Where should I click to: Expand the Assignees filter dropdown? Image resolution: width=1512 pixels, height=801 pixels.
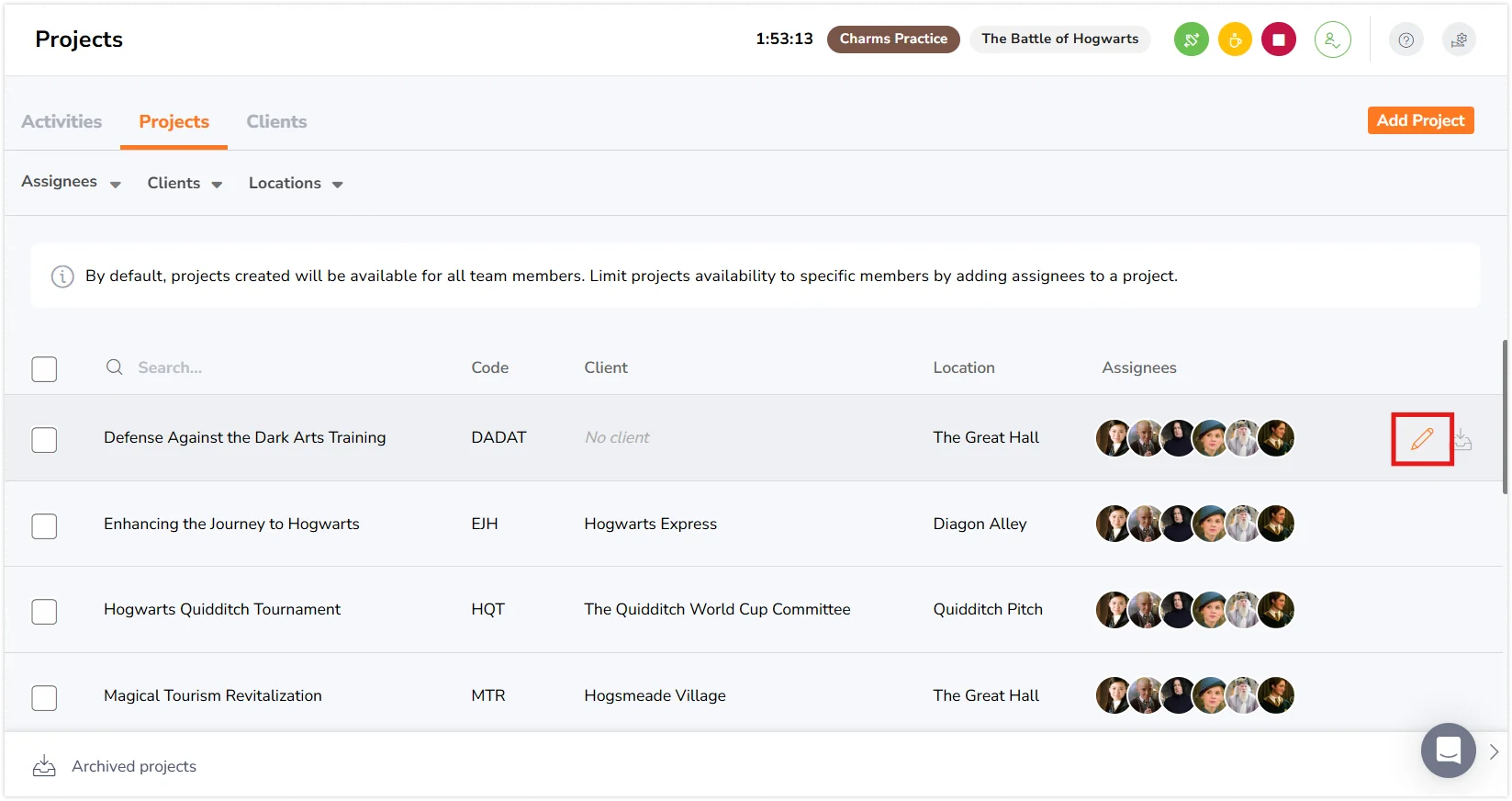pos(71,182)
